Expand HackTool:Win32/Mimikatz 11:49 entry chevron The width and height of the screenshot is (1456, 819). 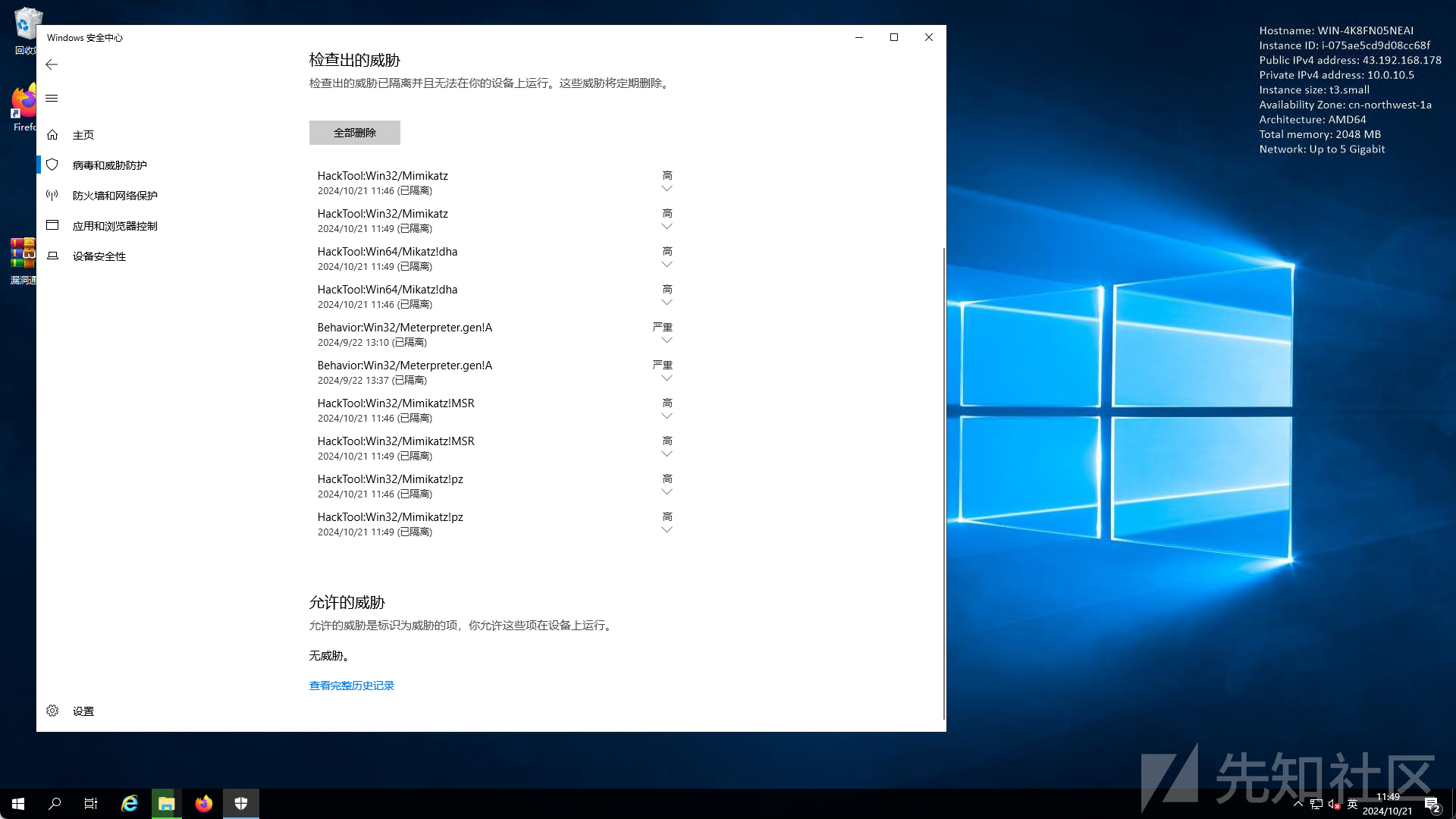[667, 227]
